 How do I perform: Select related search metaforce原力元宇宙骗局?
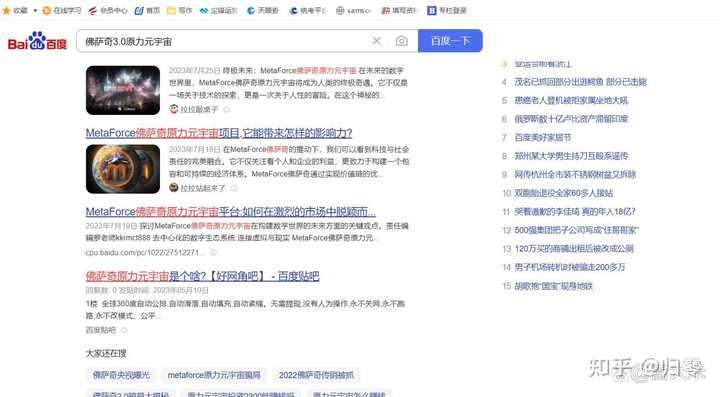coord(214,375)
